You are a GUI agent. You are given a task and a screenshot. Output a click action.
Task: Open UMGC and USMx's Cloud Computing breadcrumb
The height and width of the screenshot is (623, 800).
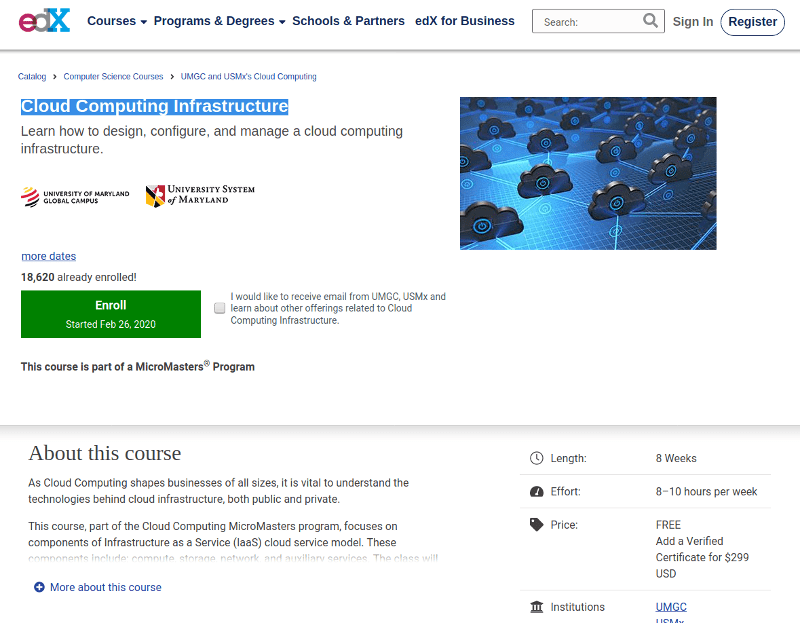(248, 77)
